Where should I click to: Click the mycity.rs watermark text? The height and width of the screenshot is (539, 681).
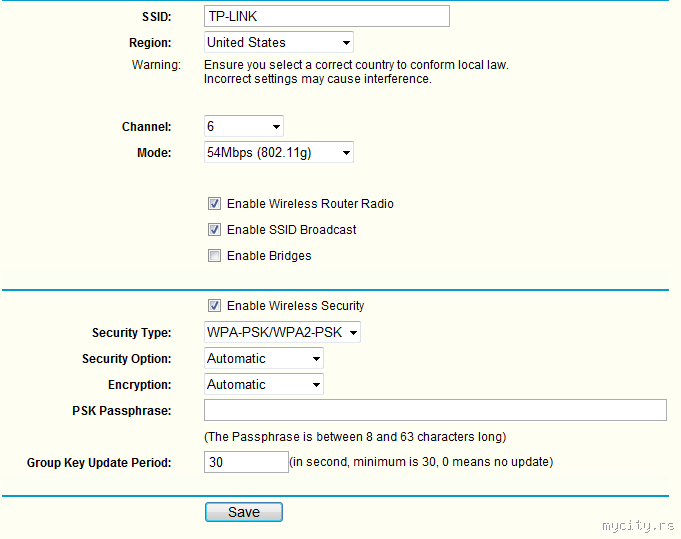point(638,525)
